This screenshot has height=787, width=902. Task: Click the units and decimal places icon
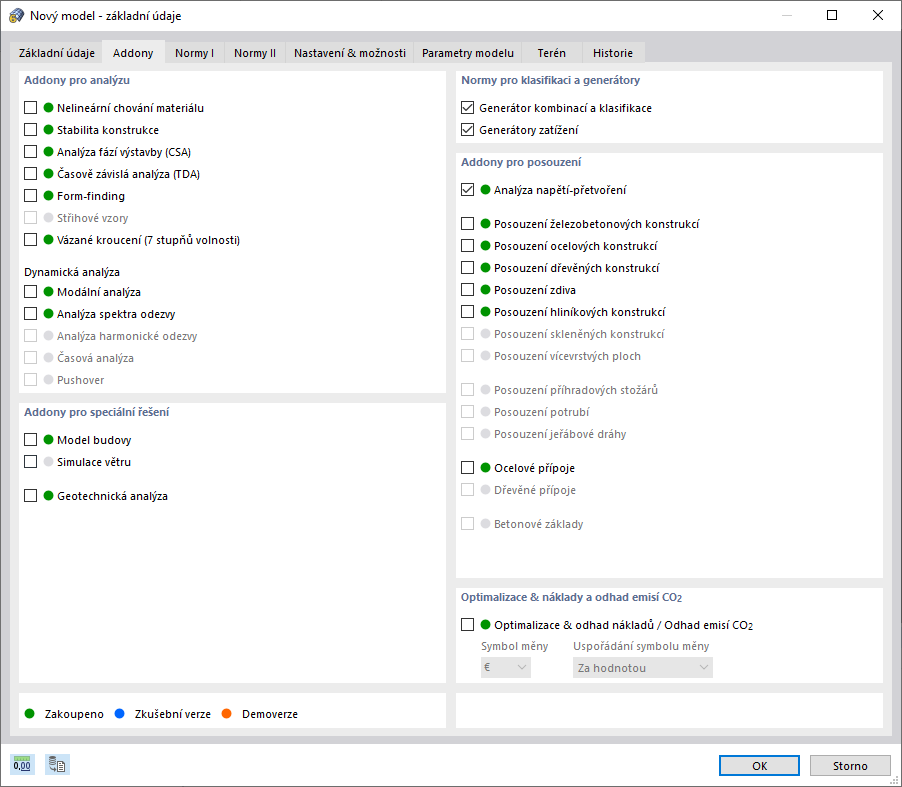20,764
